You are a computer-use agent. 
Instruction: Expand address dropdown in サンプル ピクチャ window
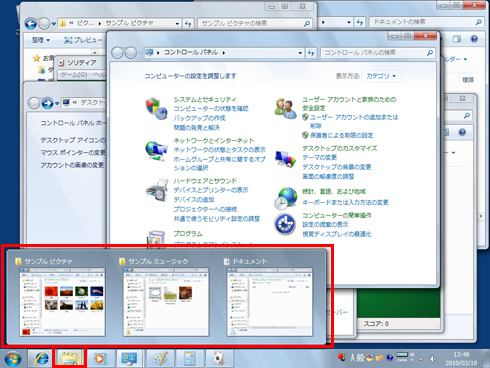tap(177, 24)
